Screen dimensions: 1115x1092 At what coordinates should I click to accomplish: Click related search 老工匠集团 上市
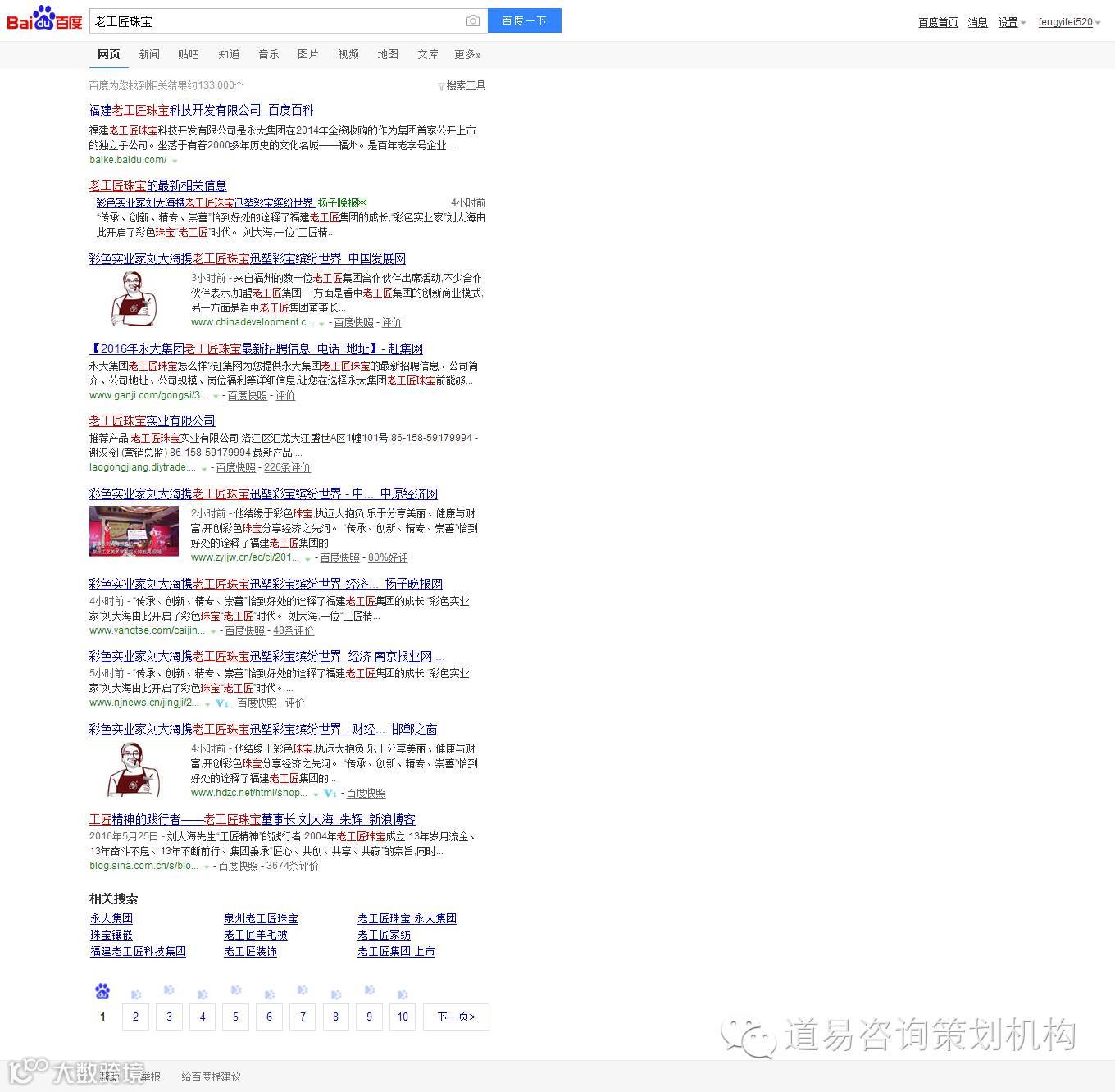coord(396,952)
